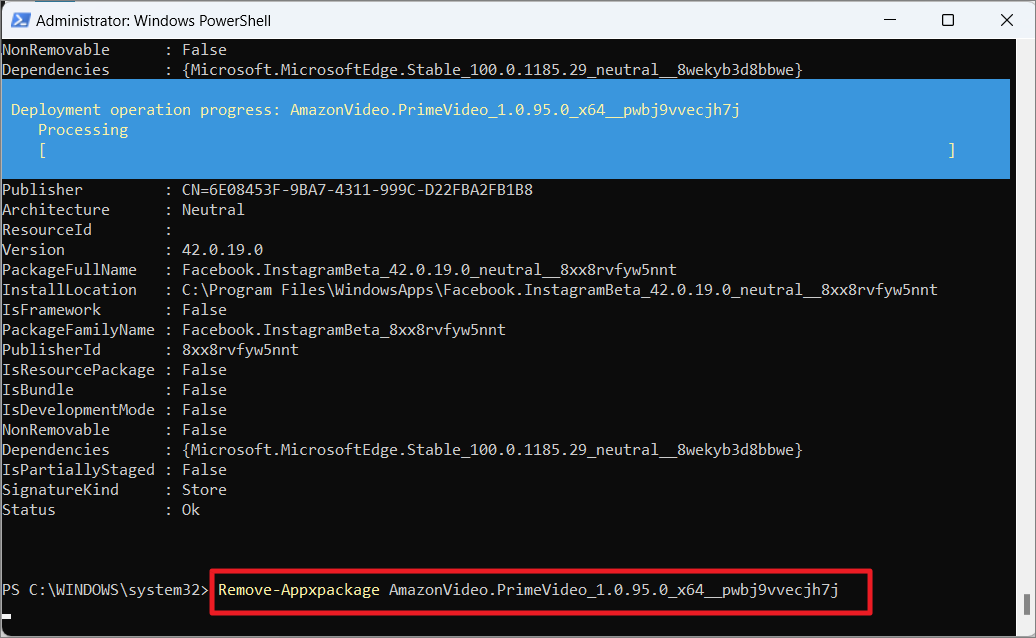Click the PublisherId 8xx8rvfyw5nnt value

click(240, 350)
